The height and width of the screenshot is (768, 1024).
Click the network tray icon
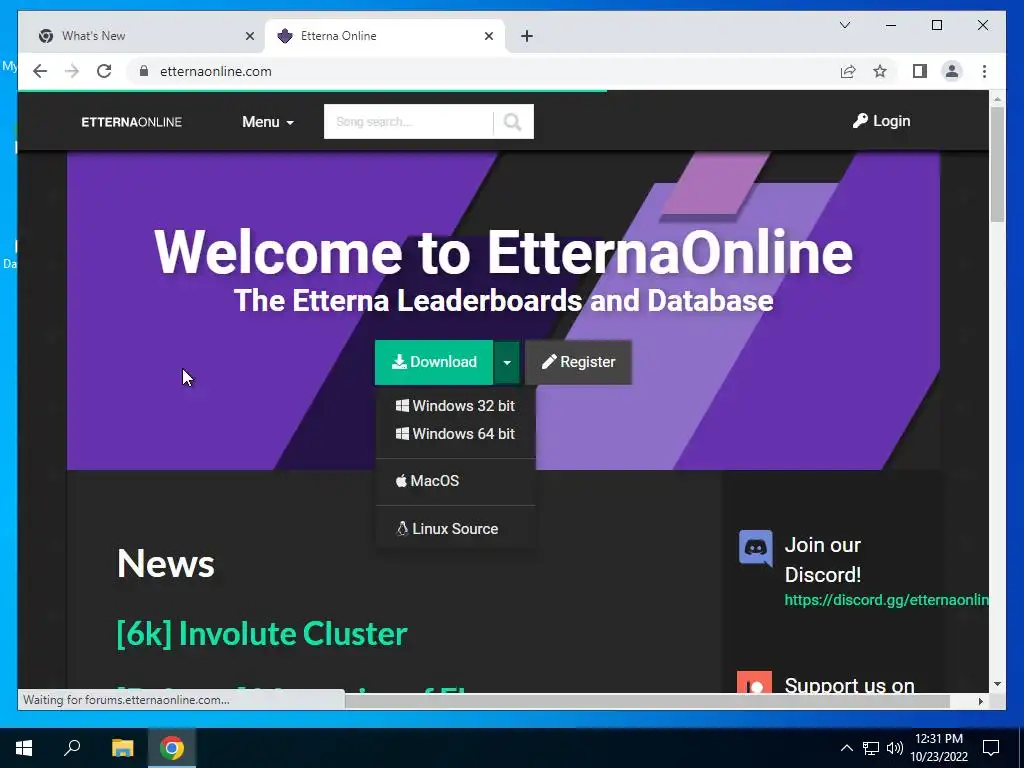point(871,748)
